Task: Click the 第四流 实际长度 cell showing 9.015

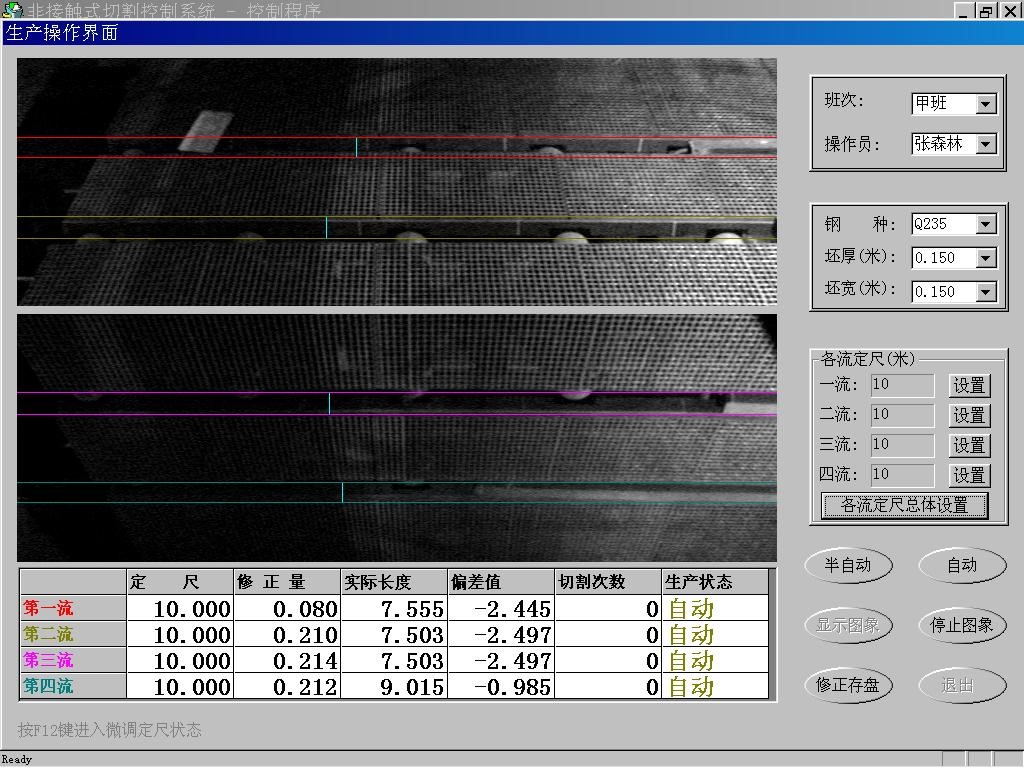Action: click(394, 687)
